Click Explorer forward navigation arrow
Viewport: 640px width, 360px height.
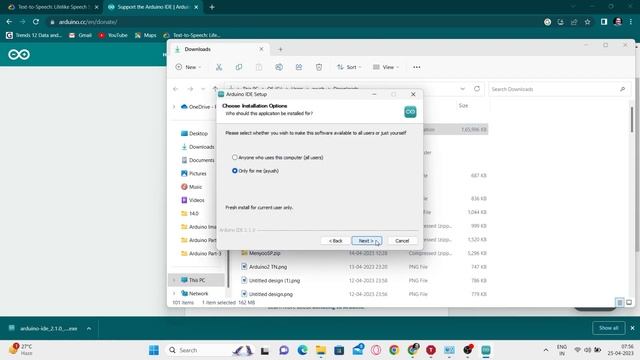click(x=190, y=89)
